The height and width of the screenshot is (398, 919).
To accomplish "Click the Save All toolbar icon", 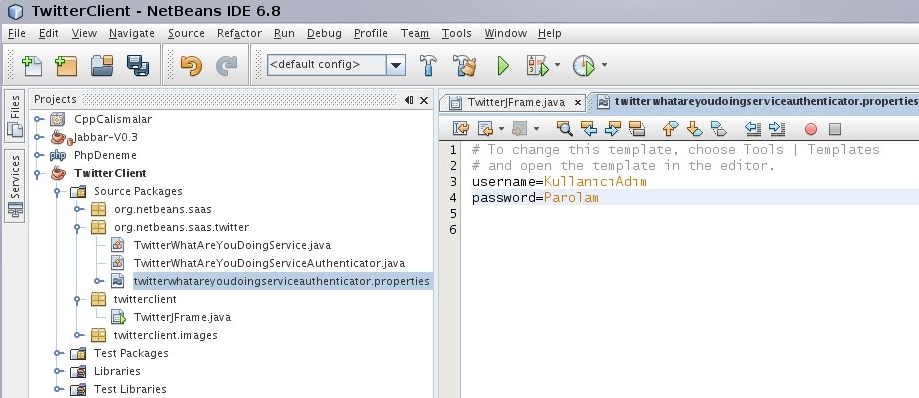I will (138, 65).
